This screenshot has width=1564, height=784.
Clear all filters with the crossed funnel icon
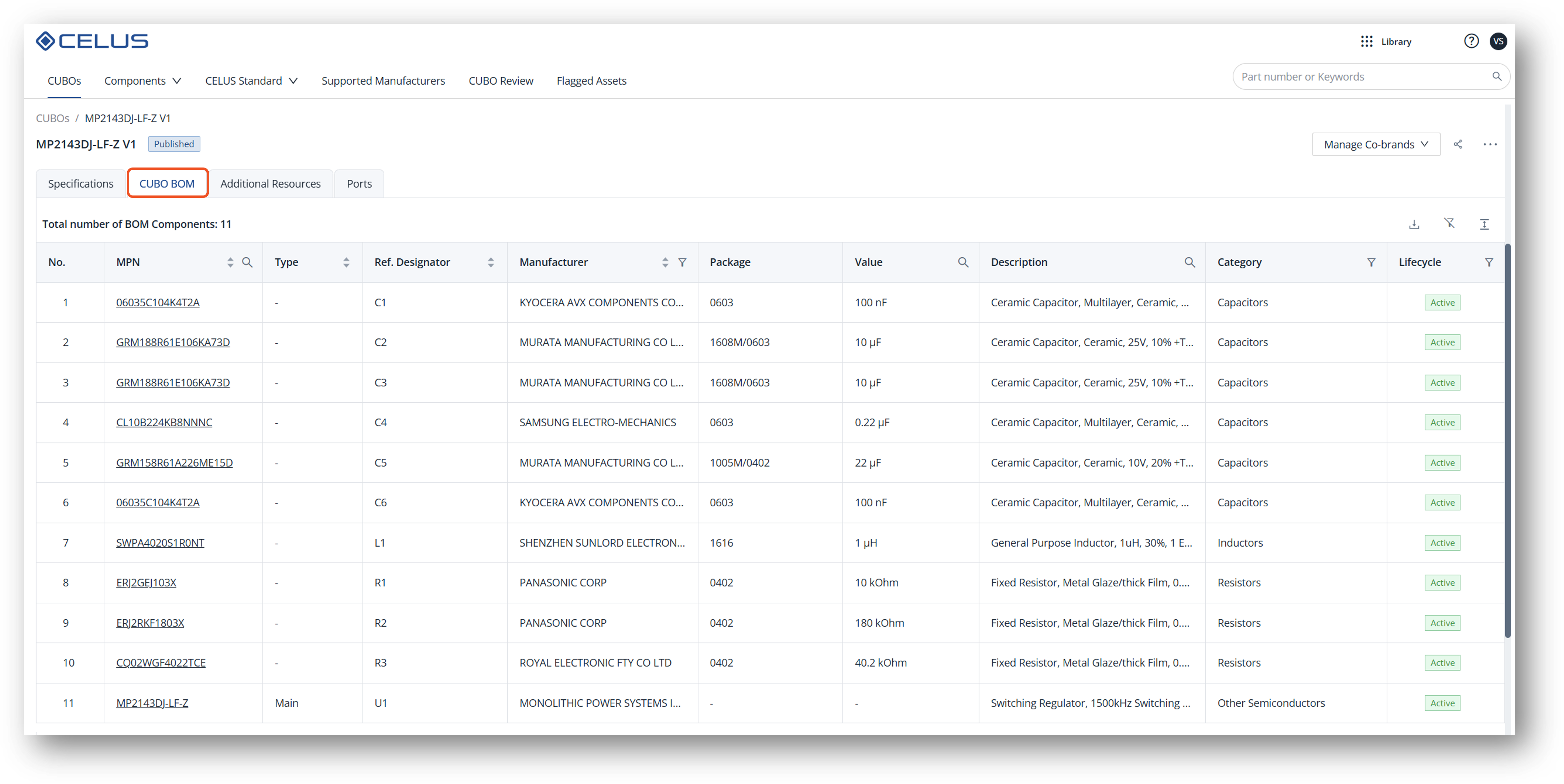(1449, 223)
